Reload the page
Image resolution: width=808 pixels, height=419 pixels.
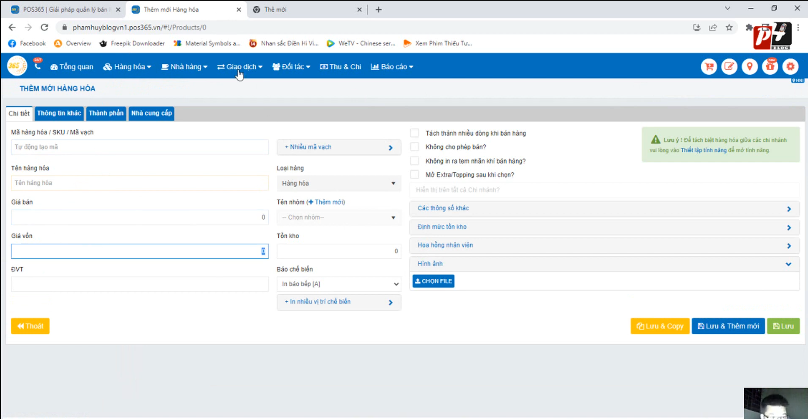click(44, 27)
